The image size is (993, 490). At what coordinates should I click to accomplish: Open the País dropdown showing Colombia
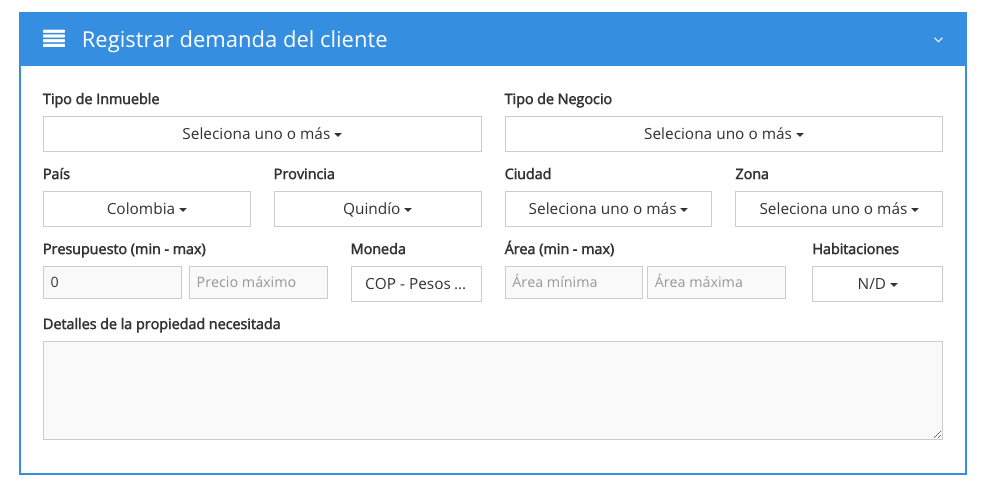tap(147, 209)
